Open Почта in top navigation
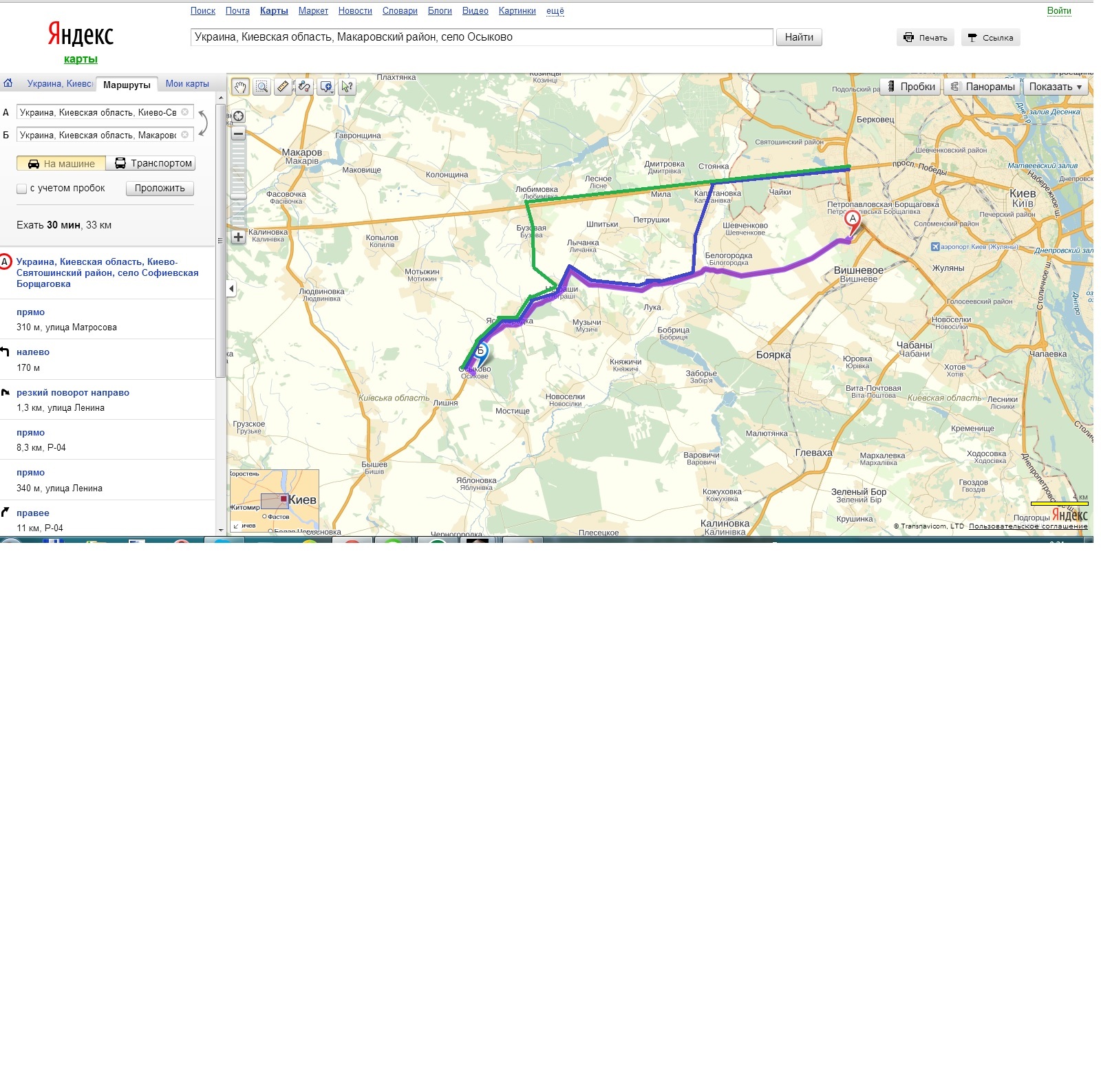 pos(237,11)
